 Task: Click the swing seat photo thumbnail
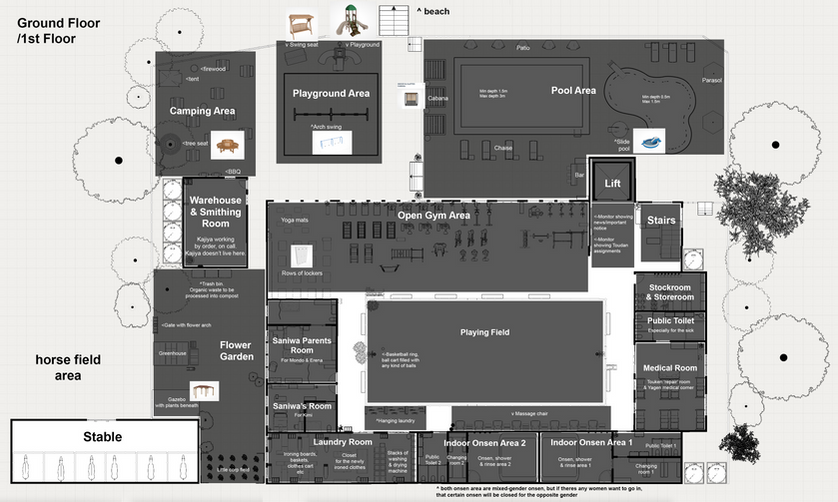[301, 24]
